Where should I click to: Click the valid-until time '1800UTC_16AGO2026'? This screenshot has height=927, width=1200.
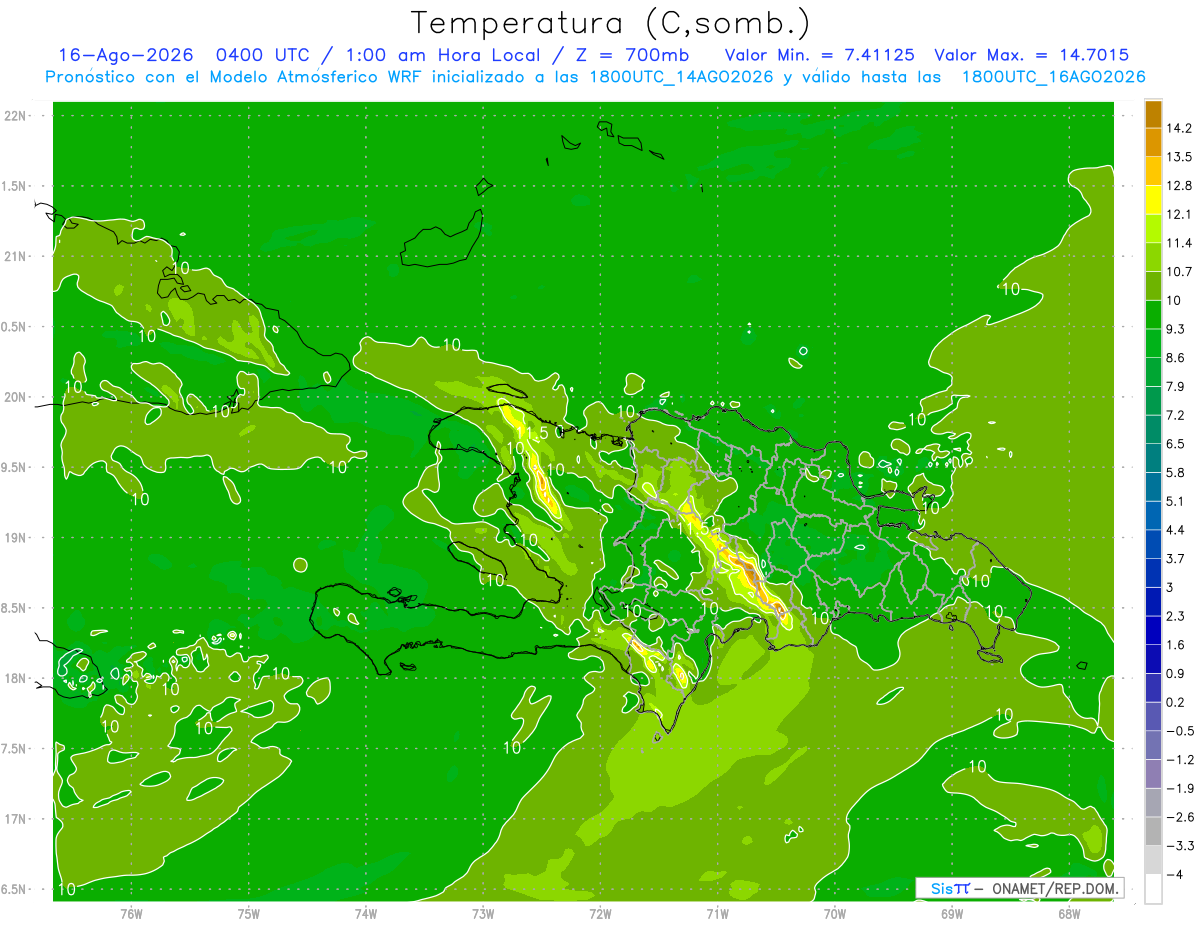coord(1053,77)
